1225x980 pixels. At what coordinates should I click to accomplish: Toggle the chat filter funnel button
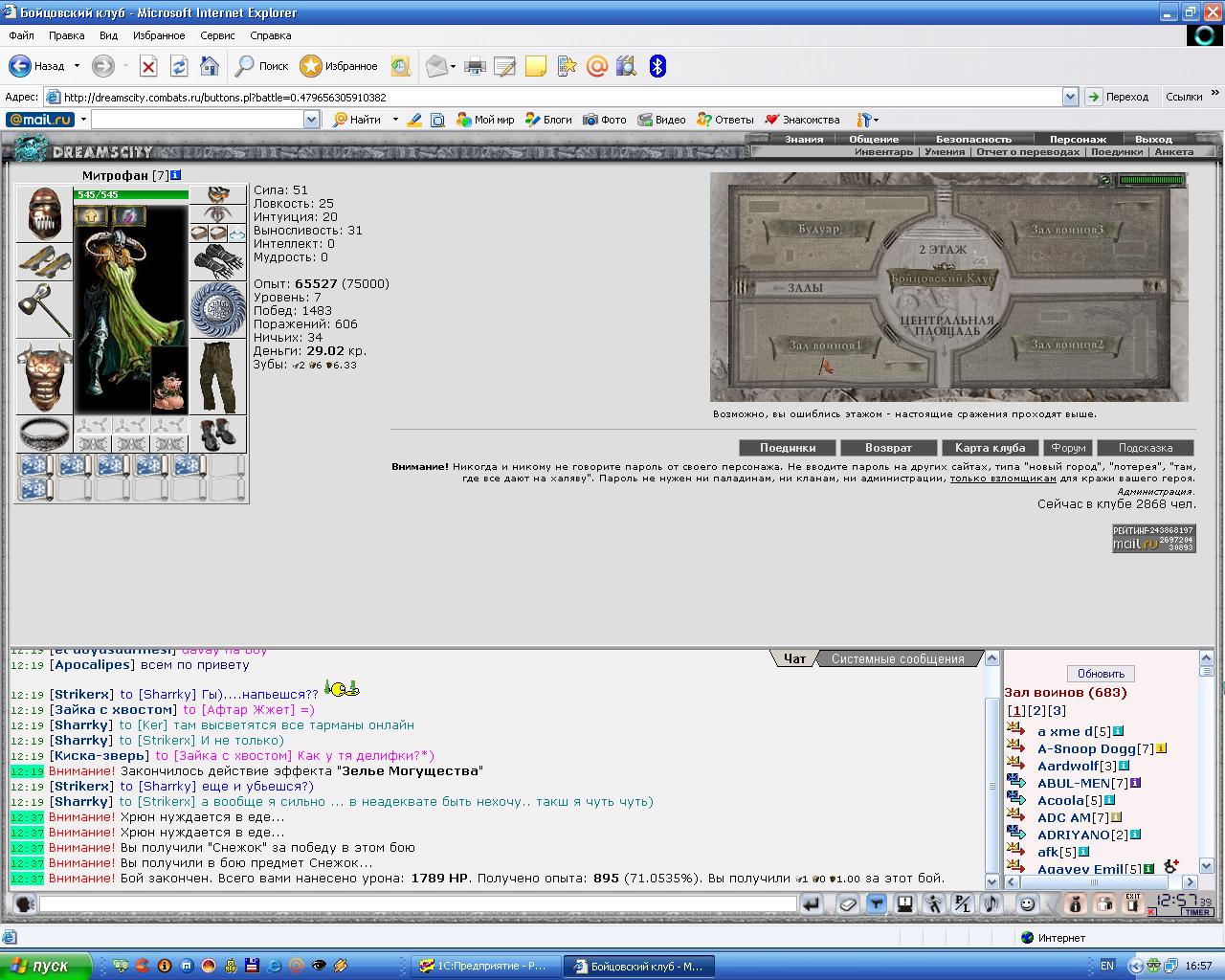click(876, 903)
